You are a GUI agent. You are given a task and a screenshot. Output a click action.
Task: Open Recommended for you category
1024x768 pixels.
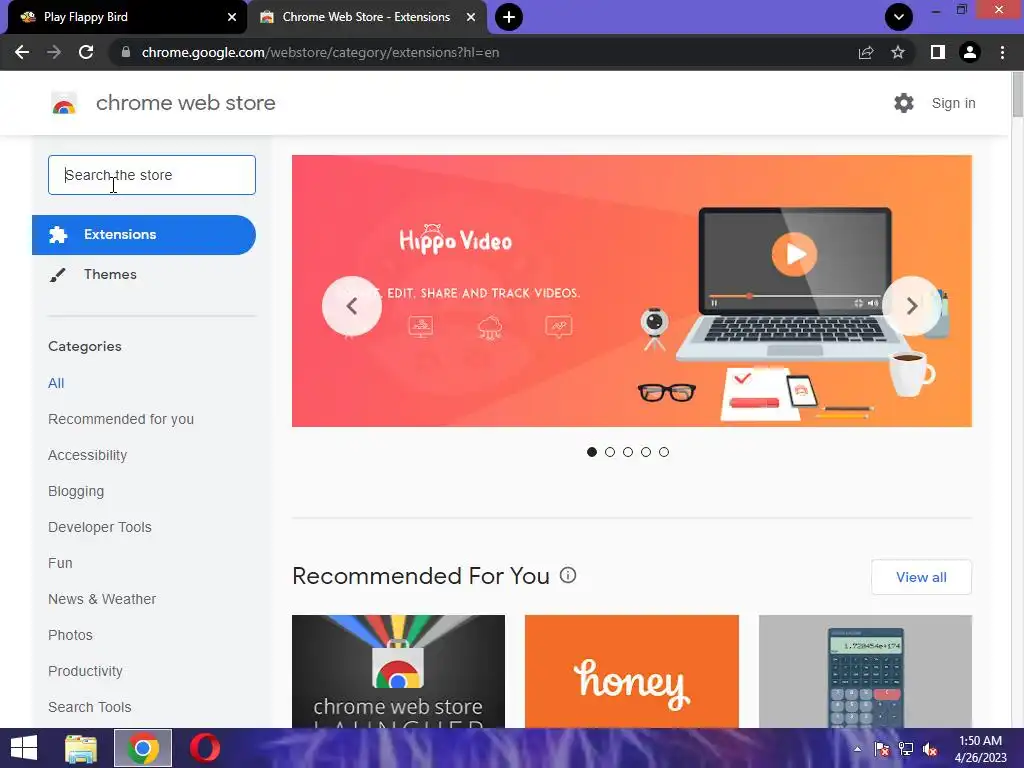(121, 419)
